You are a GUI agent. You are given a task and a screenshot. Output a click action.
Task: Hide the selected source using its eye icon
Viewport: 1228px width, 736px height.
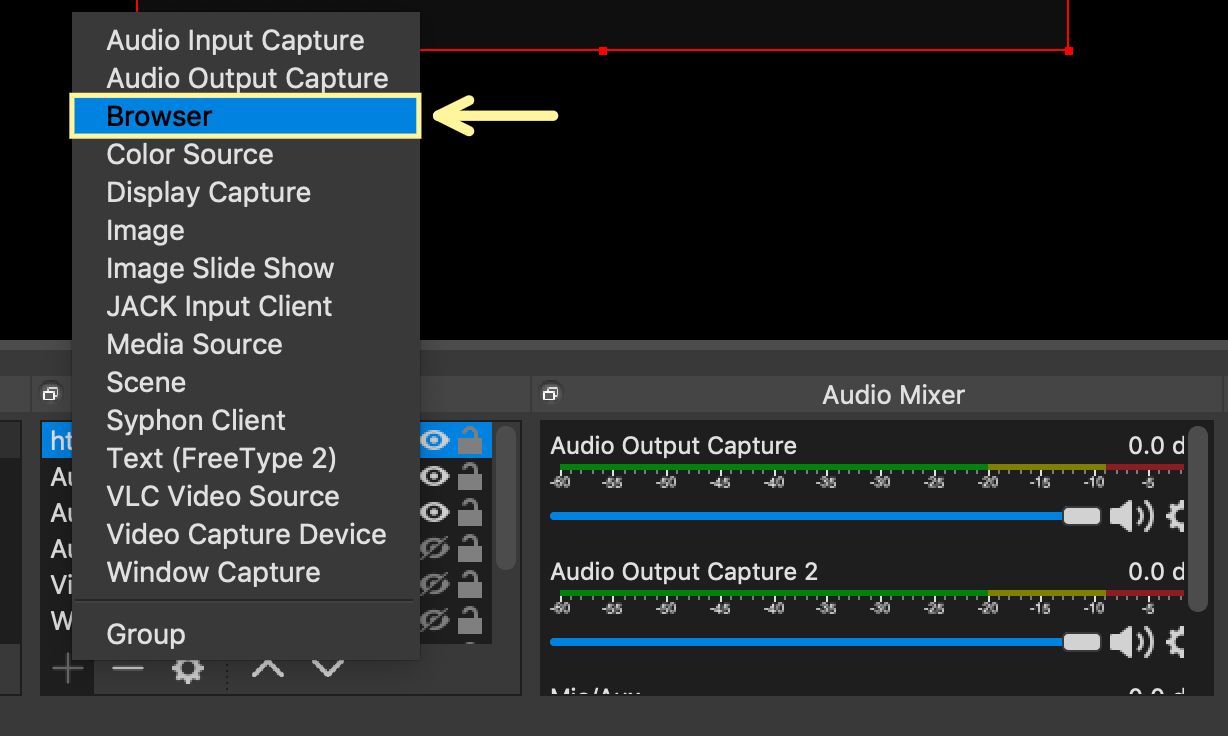pyautogui.click(x=434, y=439)
